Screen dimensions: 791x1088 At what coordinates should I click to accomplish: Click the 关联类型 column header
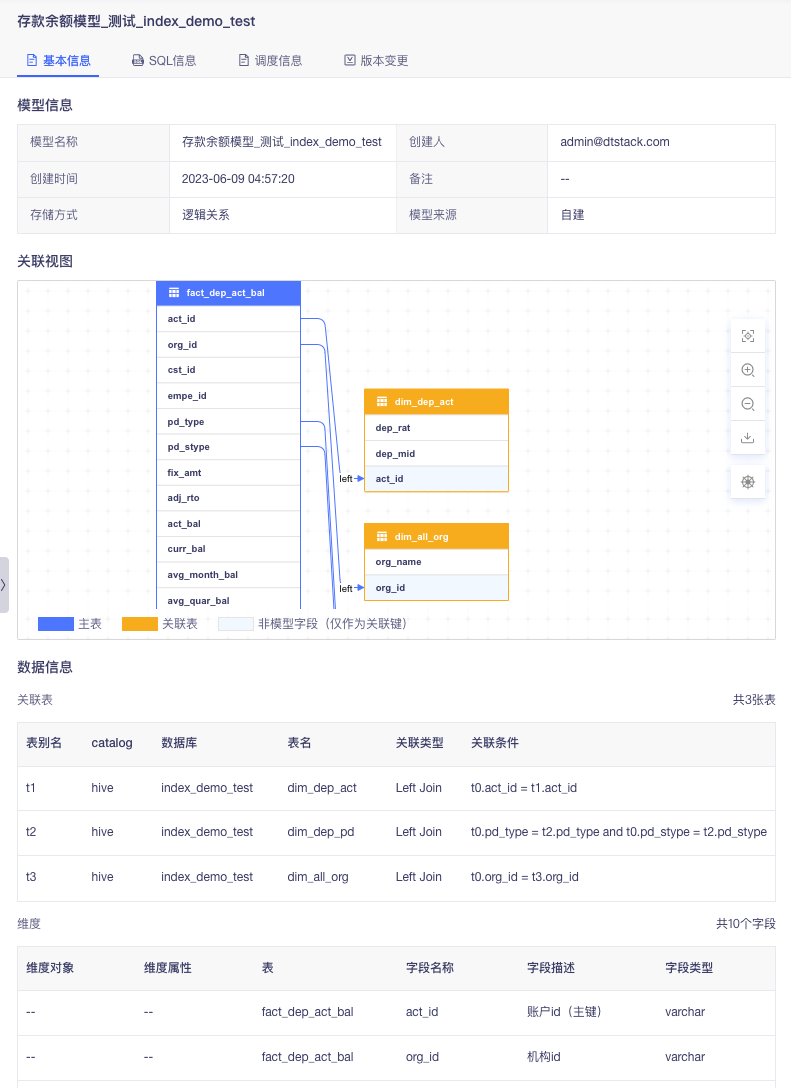click(419, 742)
